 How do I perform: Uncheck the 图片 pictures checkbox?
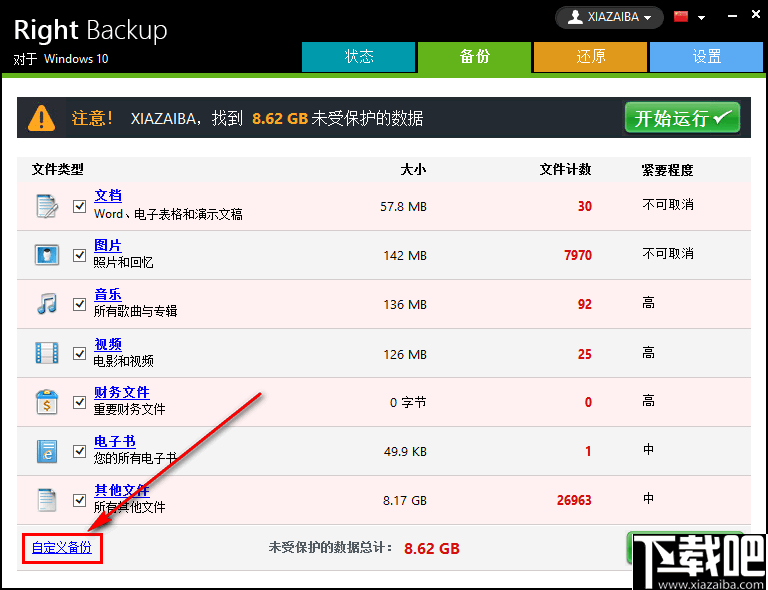click(x=79, y=255)
